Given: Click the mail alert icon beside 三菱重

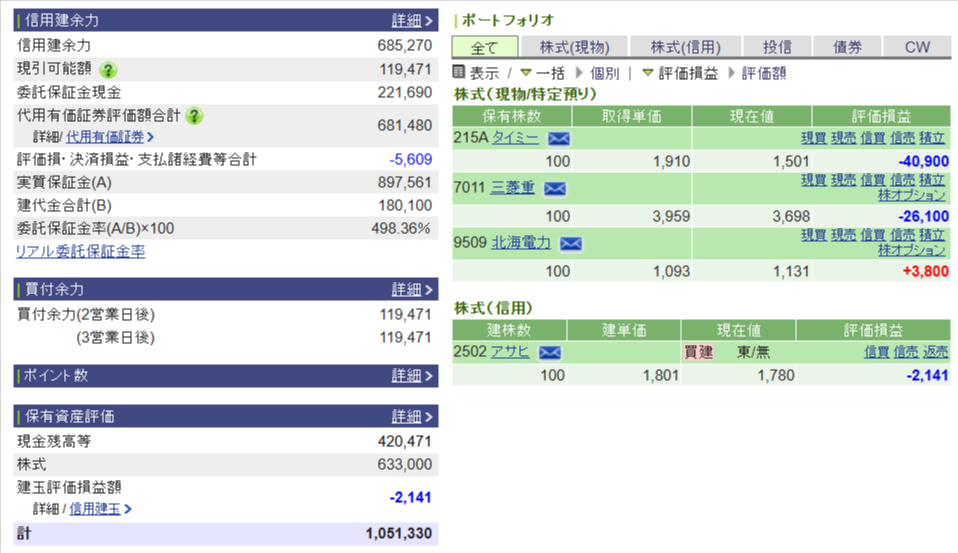Looking at the screenshot, I should point(554,188).
